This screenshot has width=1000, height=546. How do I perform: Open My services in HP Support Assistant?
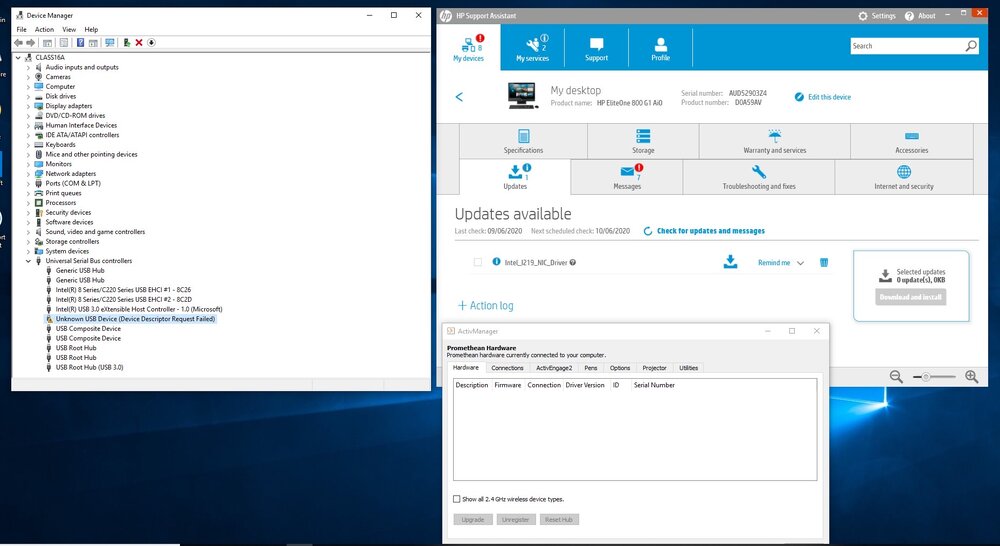(x=533, y=48)
